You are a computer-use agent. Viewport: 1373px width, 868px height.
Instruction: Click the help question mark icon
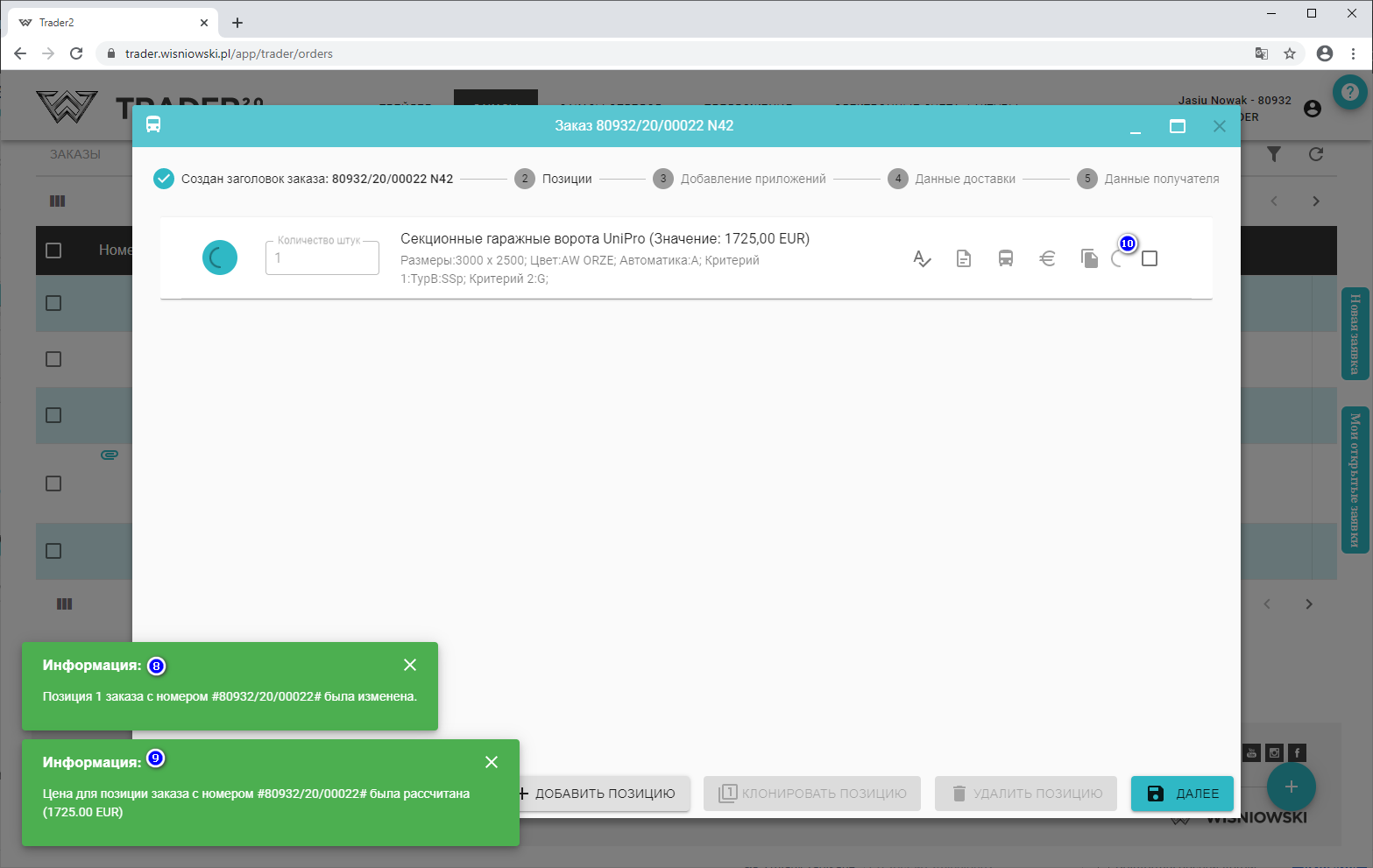pyautogui.click(x=1349, y=92)
